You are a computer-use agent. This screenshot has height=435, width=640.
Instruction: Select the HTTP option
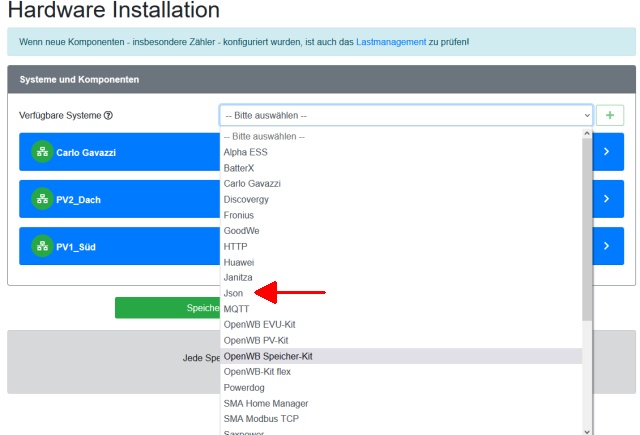[x=401, y=246]
